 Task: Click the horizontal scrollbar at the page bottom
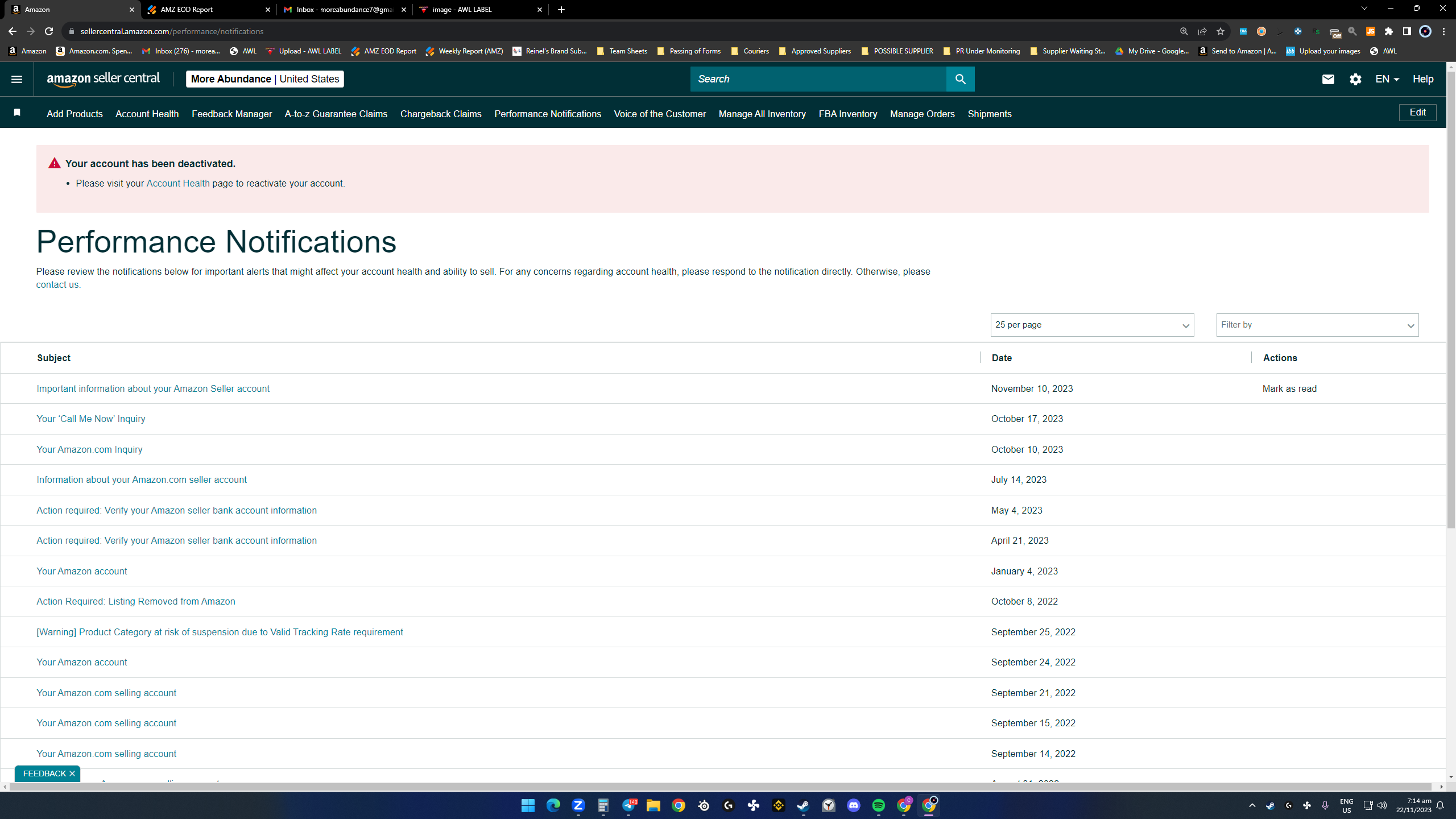pos(720,787)
